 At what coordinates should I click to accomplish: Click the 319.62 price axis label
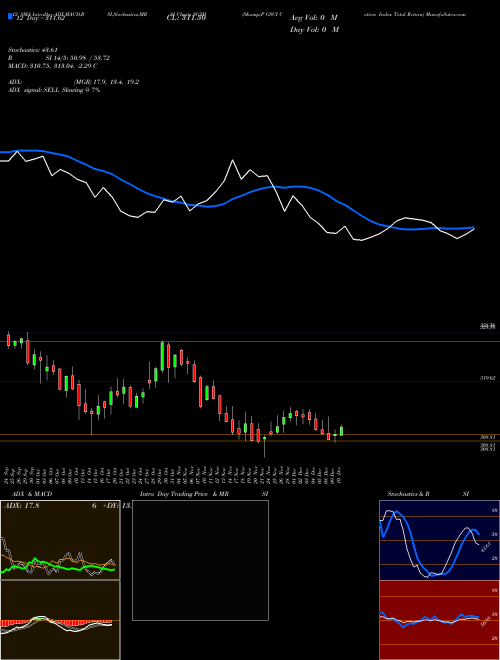[x=488, y=378]
